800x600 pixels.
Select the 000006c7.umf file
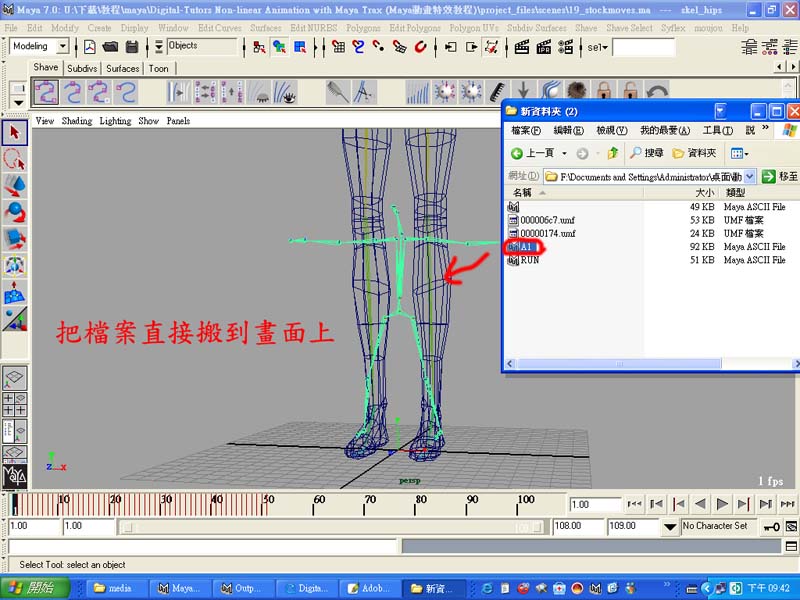[542, 220]
